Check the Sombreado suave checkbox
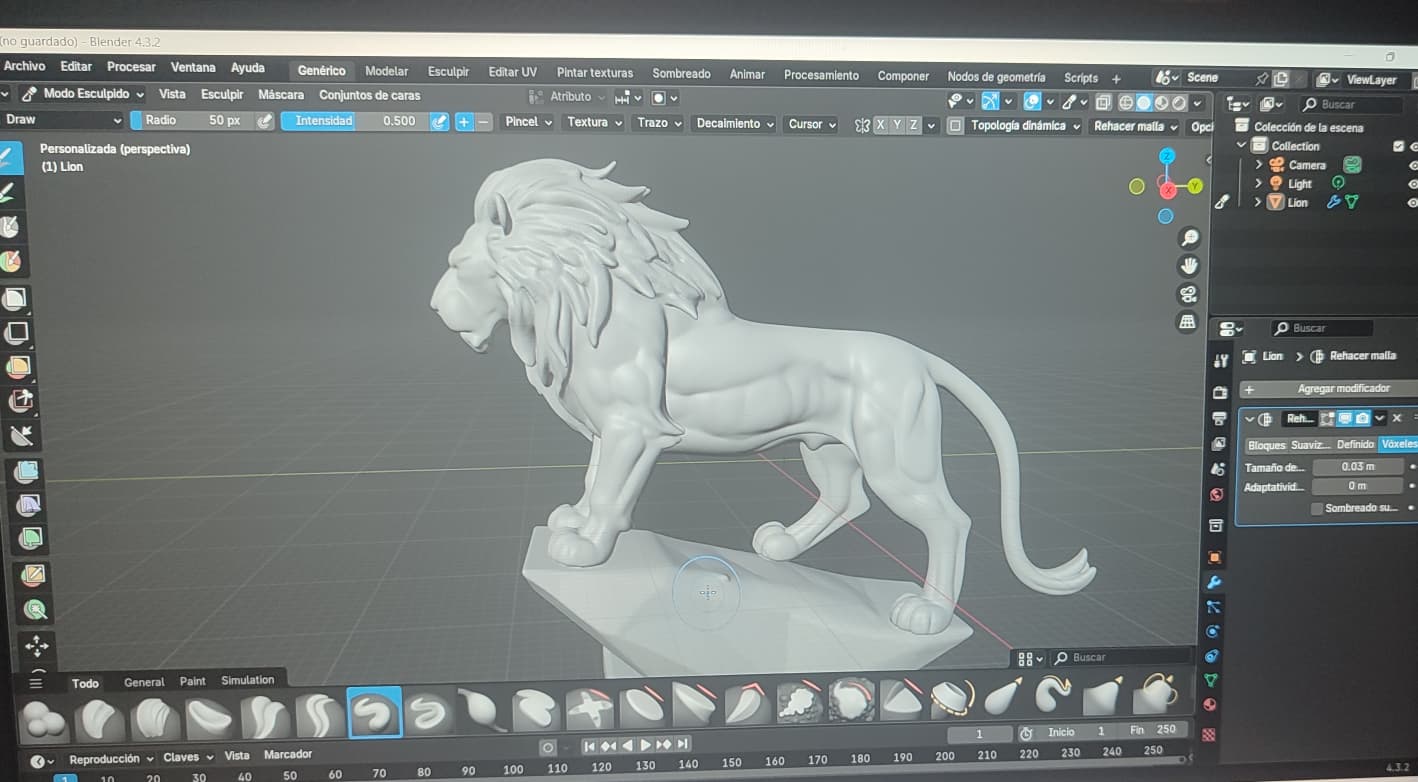 point(1317,508)
